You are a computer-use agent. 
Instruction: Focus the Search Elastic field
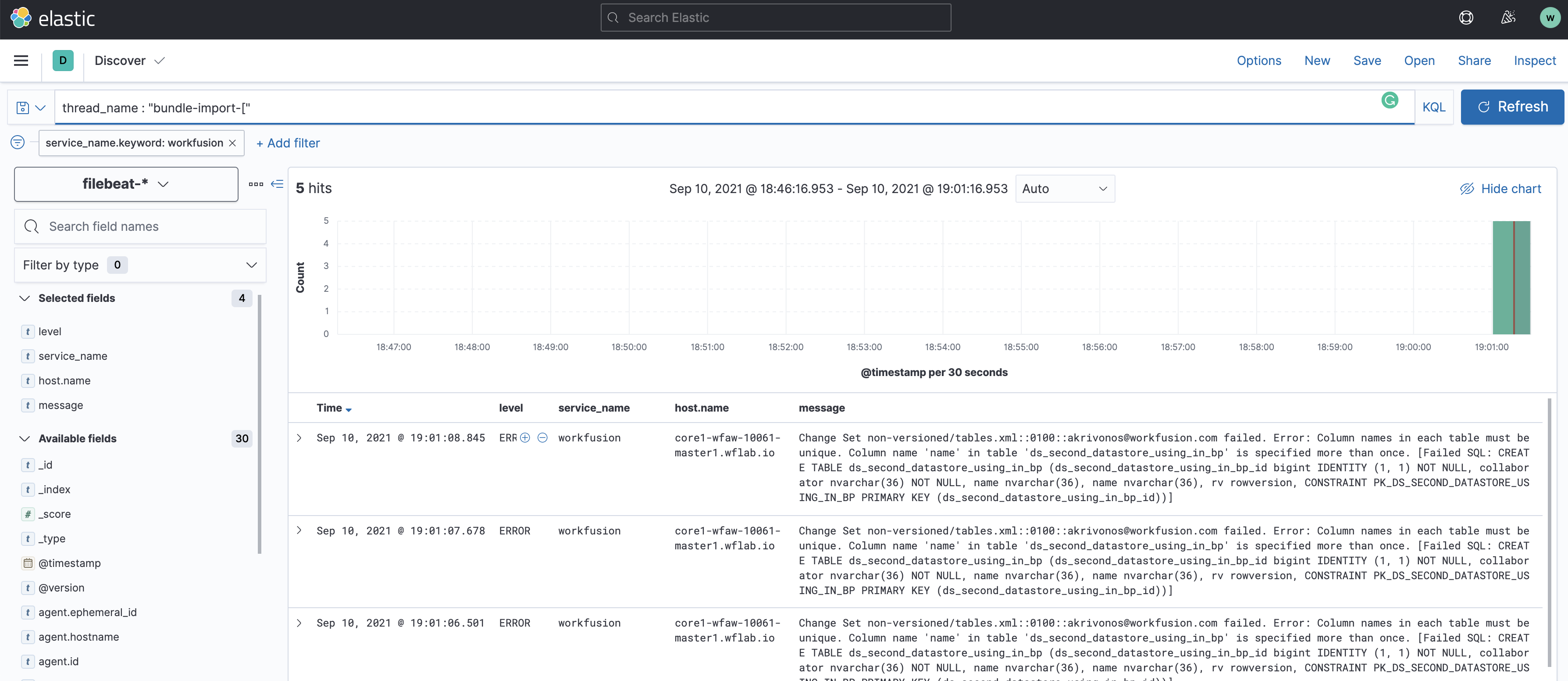[x=776, y=18]
